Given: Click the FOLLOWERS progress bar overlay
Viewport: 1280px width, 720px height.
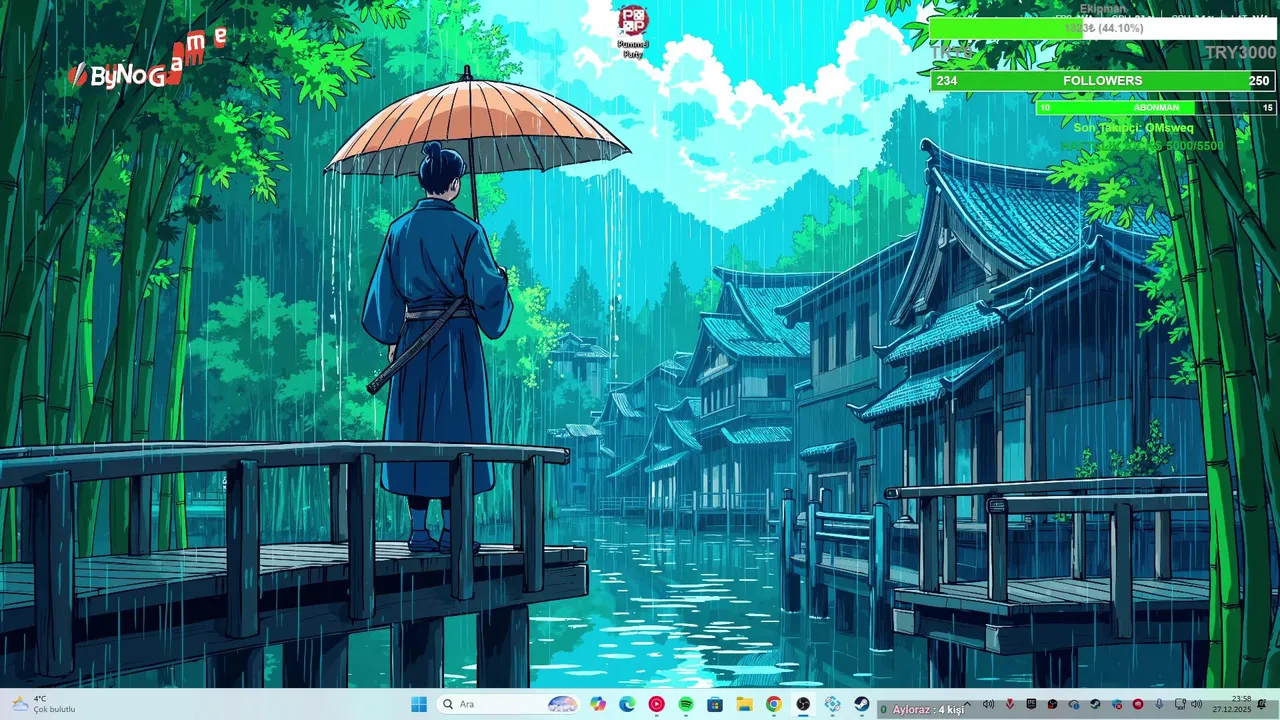Looking at the screenshot, I should pyautogui.click(x=1103, y=81).
